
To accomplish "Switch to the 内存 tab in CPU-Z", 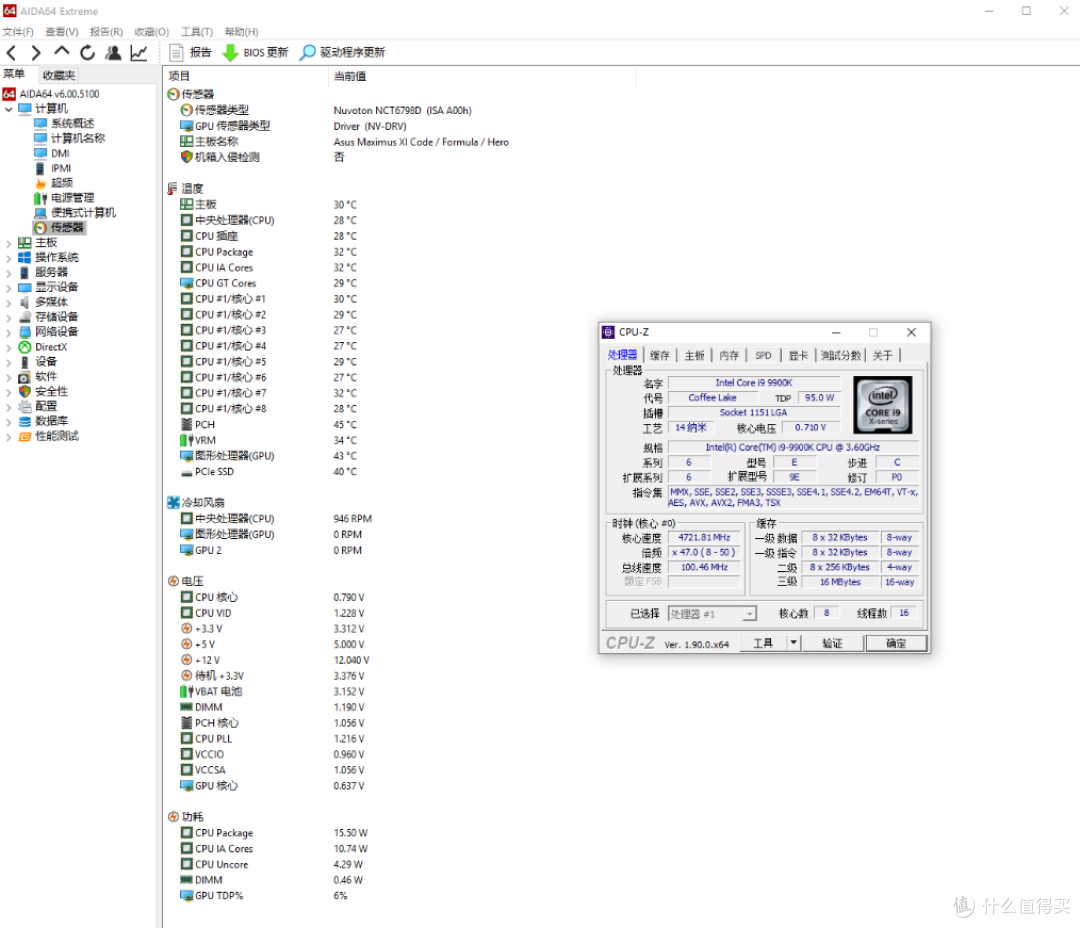I will click(729, 355).
